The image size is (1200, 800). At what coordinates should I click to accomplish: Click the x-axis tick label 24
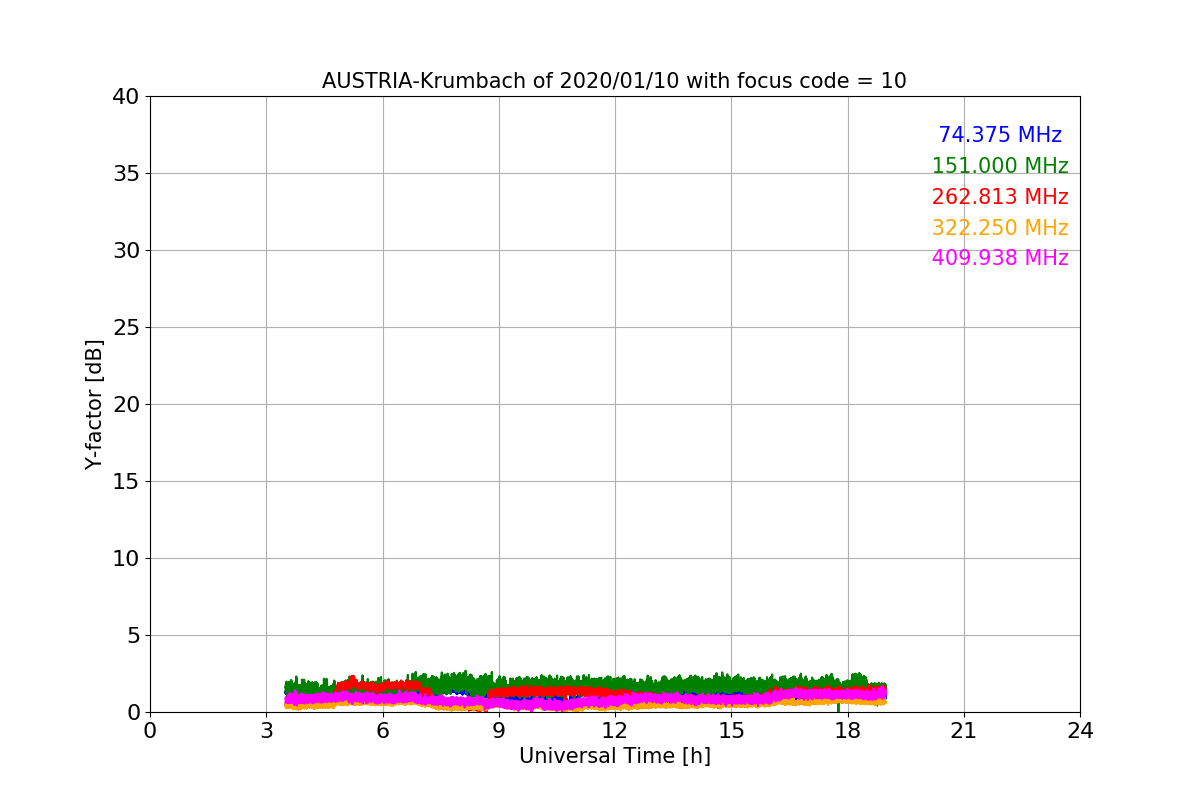[1080, 731]
